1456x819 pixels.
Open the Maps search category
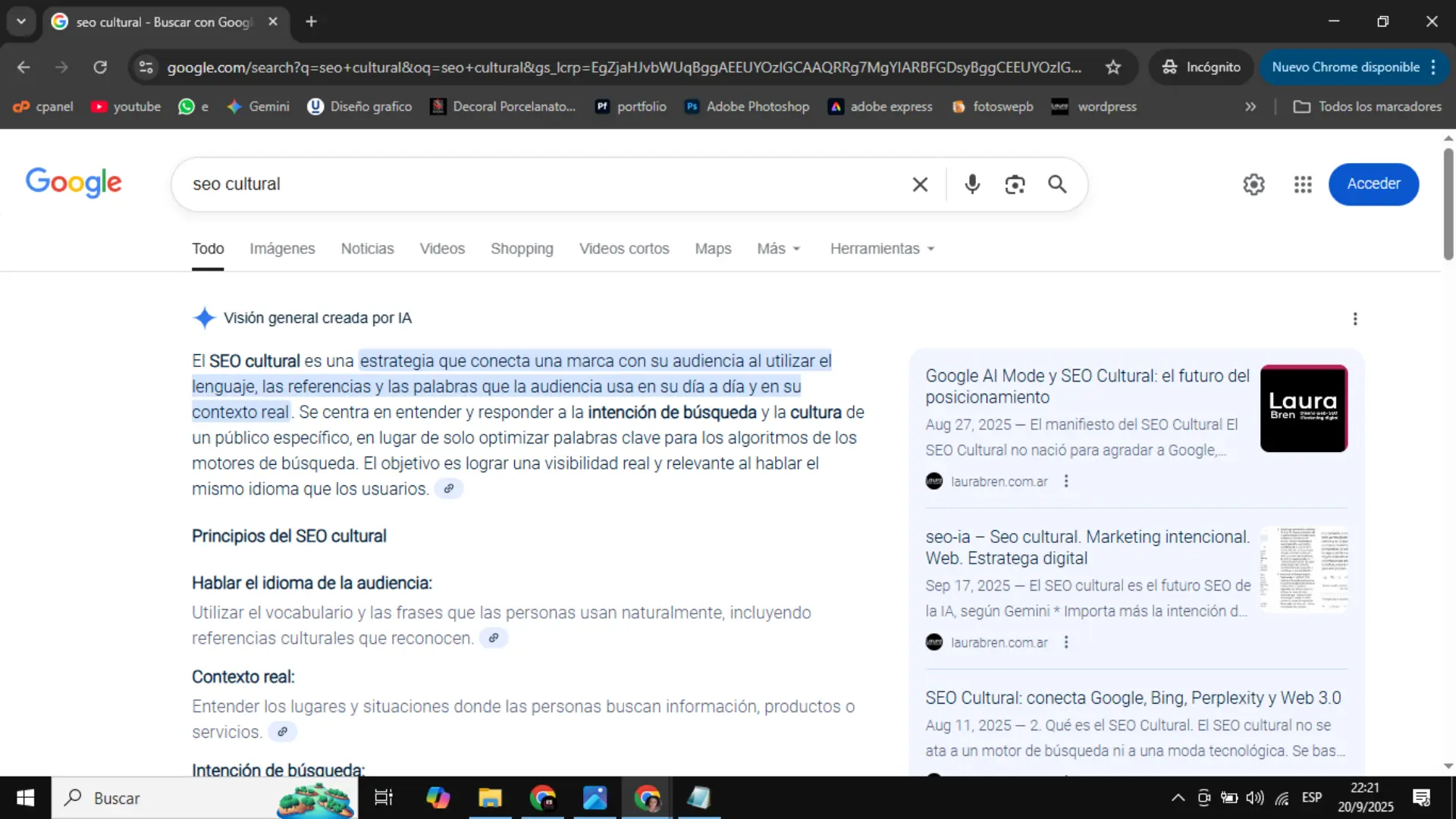(712, 248)
